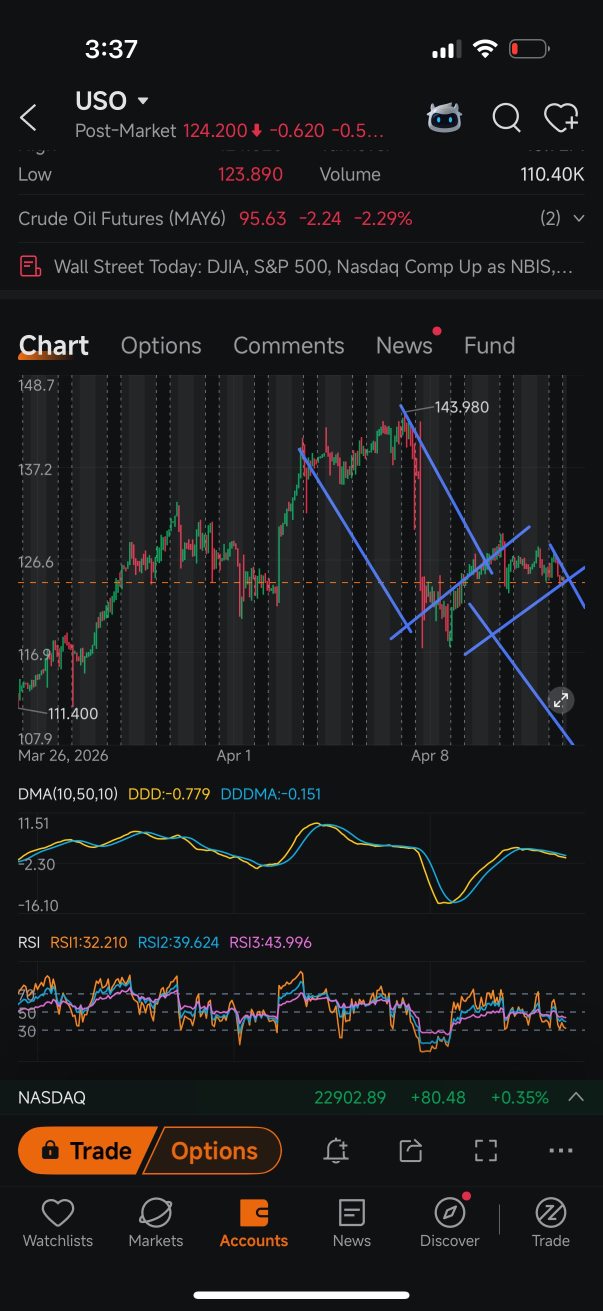This screenshot has width=603, height=1311.
Task: Open Accounts in bottom navigation
Action: pyautogui.click(x=254, y=1224)
